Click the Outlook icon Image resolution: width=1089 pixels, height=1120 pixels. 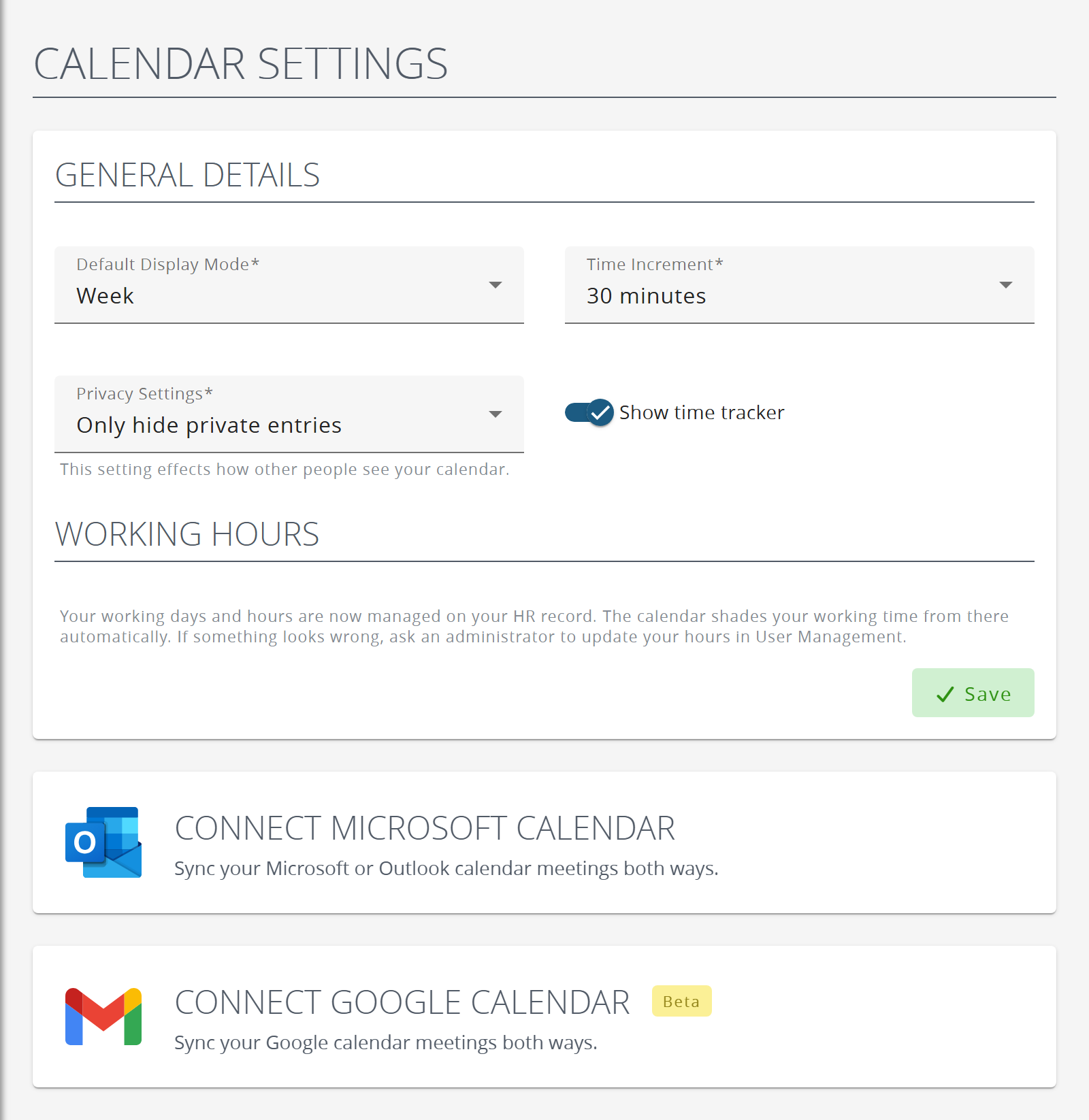pos(103,842)
